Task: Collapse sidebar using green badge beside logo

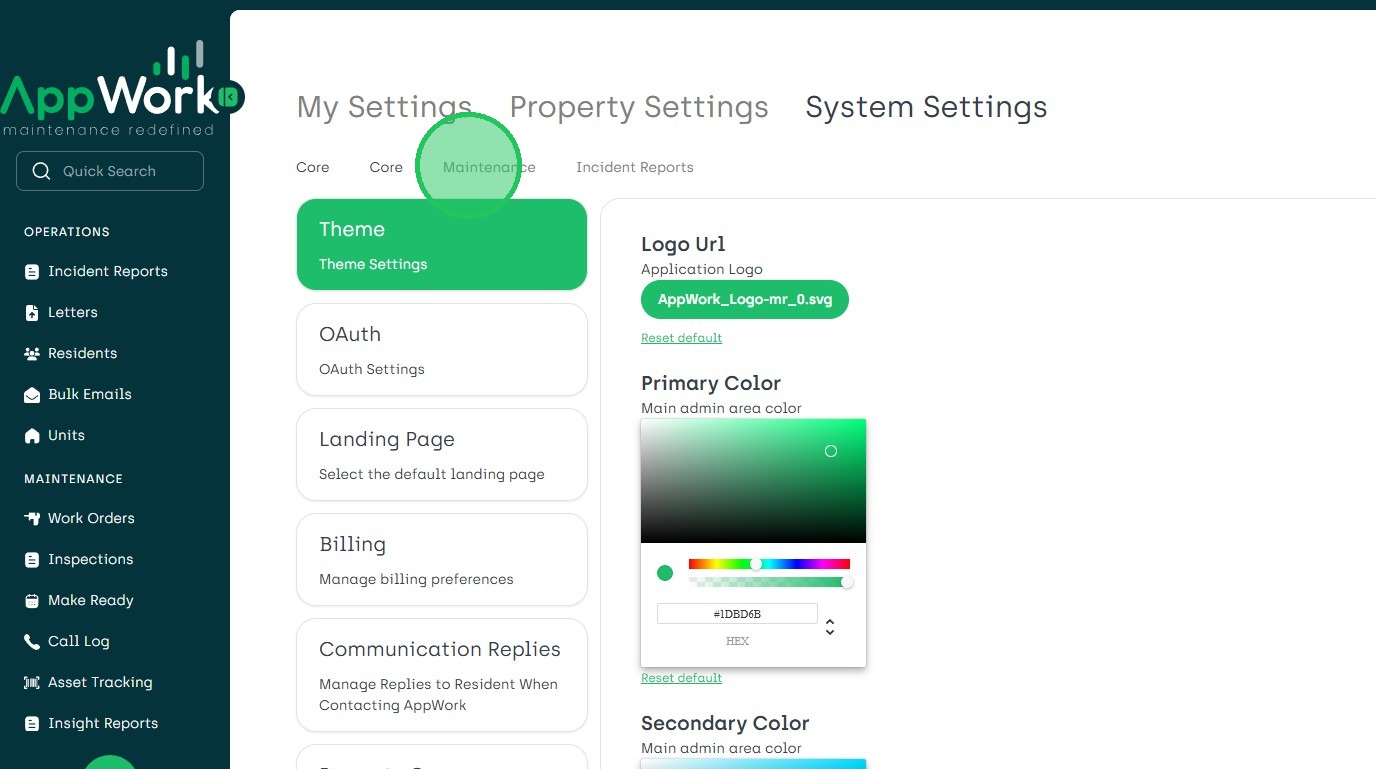Action: click(x=230, y=97)
